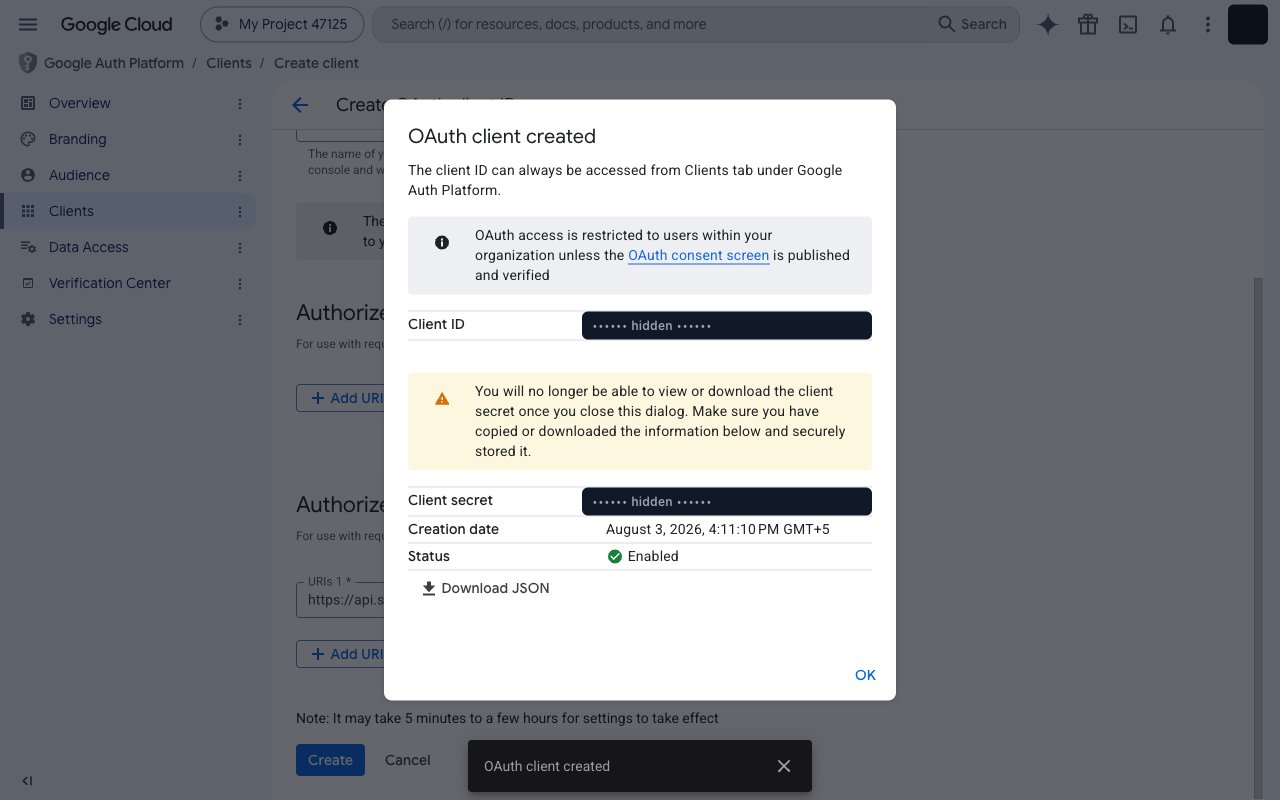The width and height of the screenshot is (1280, 800).
Task: Confirm the dialog with OK
Action: pyautogui.click(x=865, y=675)
